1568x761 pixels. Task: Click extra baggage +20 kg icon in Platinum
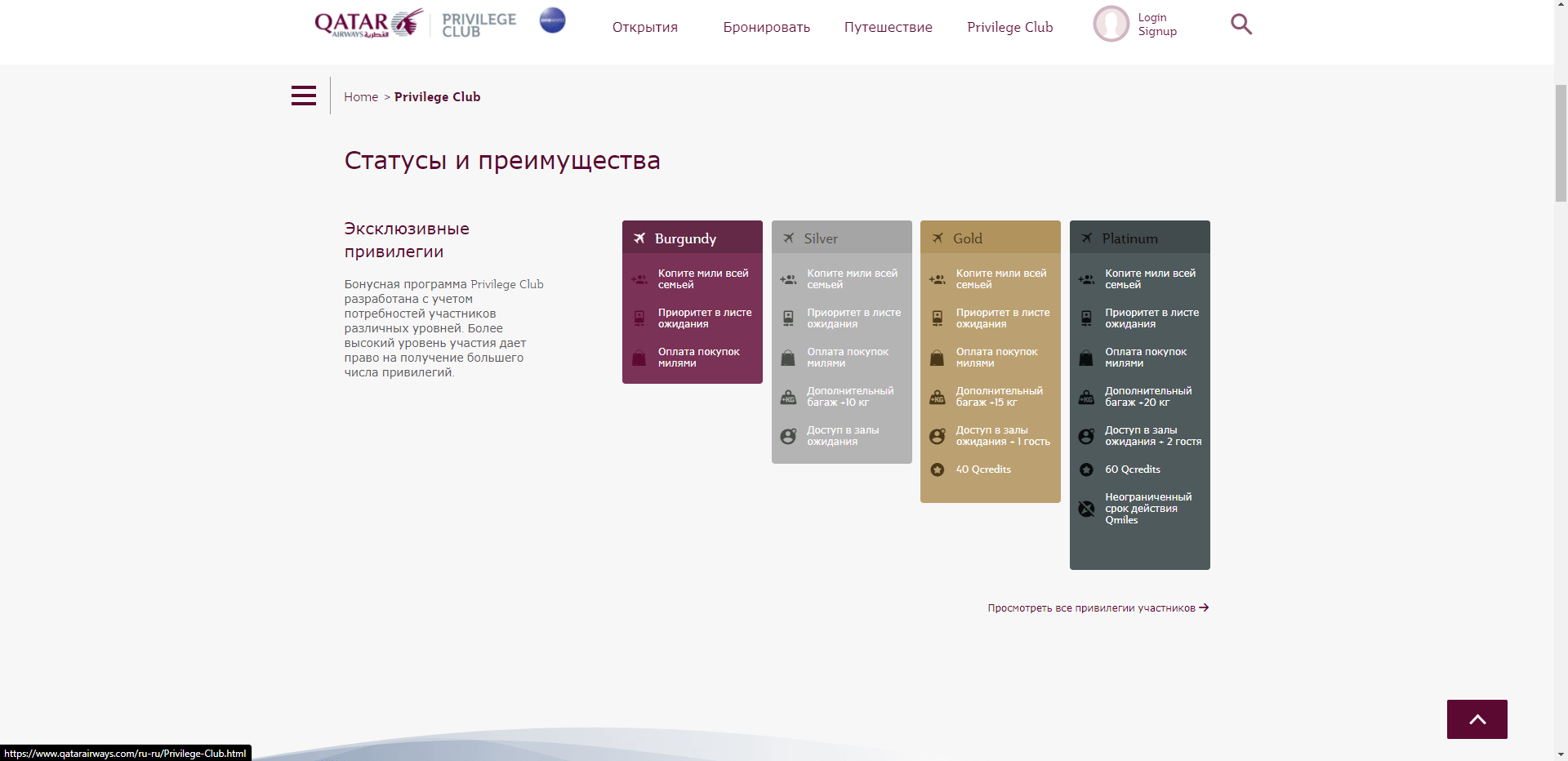coord(1086,398)
